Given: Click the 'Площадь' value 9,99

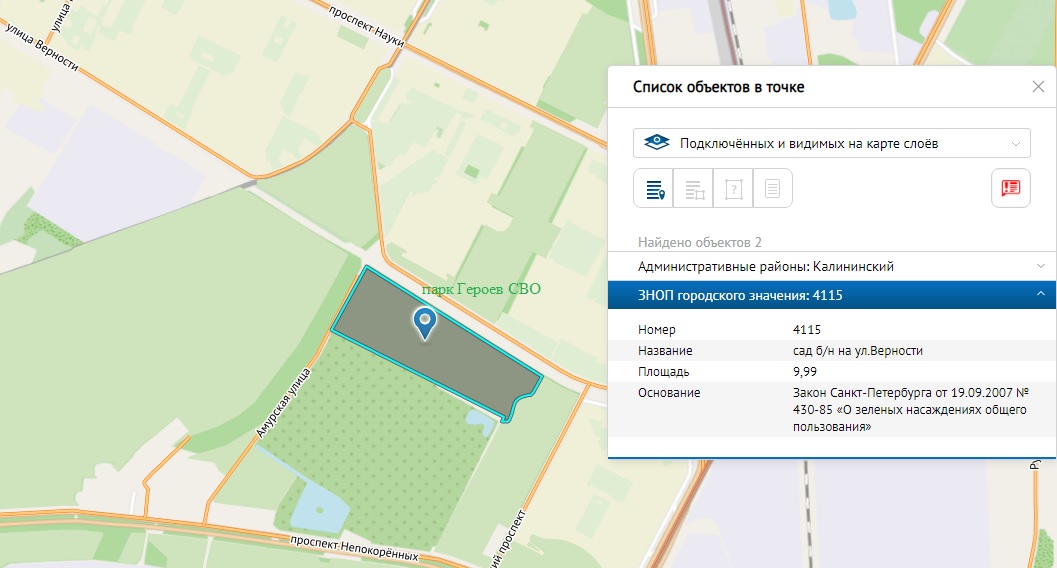Looking at the screenshot, I should click(805, 372).
